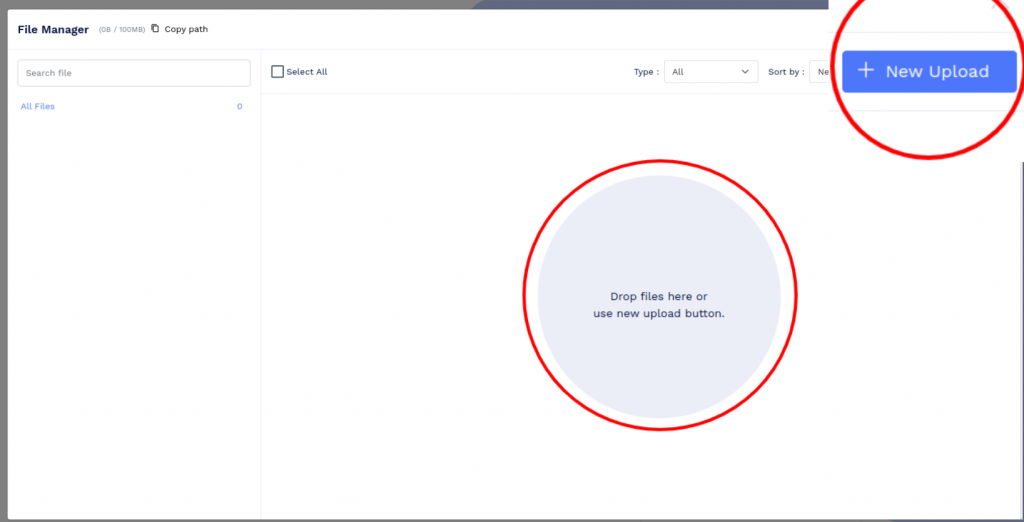Click the File Manager title
Image resolution: width=1024 pixels, height=522 pixels.
[x=53, y=29]
